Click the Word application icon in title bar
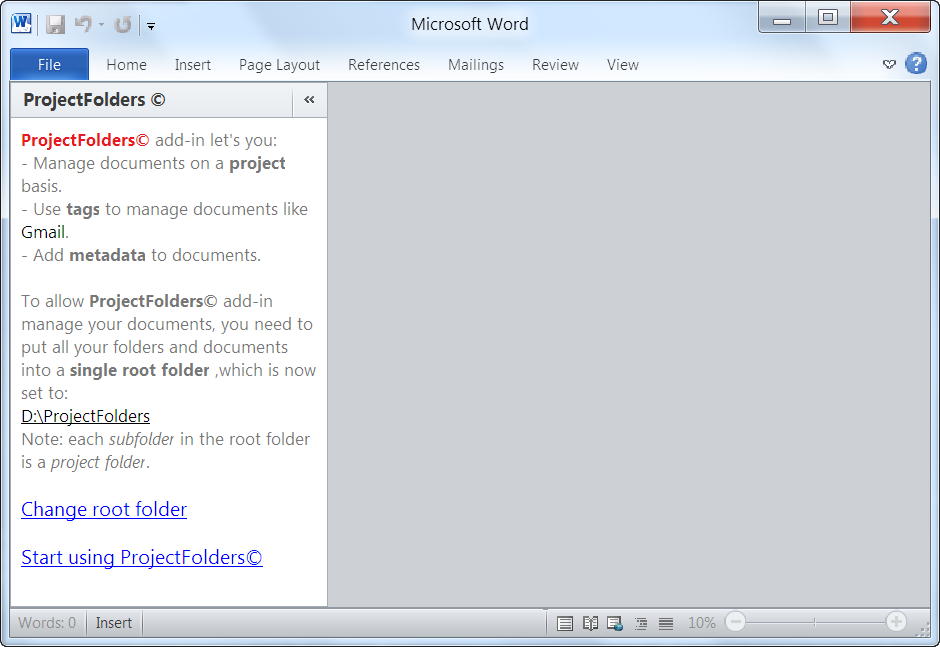Screen dimensions: 940x647 point(21,24)
